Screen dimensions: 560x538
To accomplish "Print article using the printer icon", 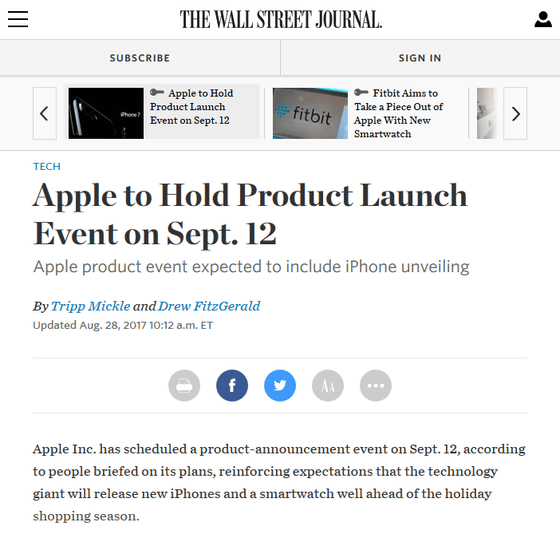I will click(x=184, y=385).
